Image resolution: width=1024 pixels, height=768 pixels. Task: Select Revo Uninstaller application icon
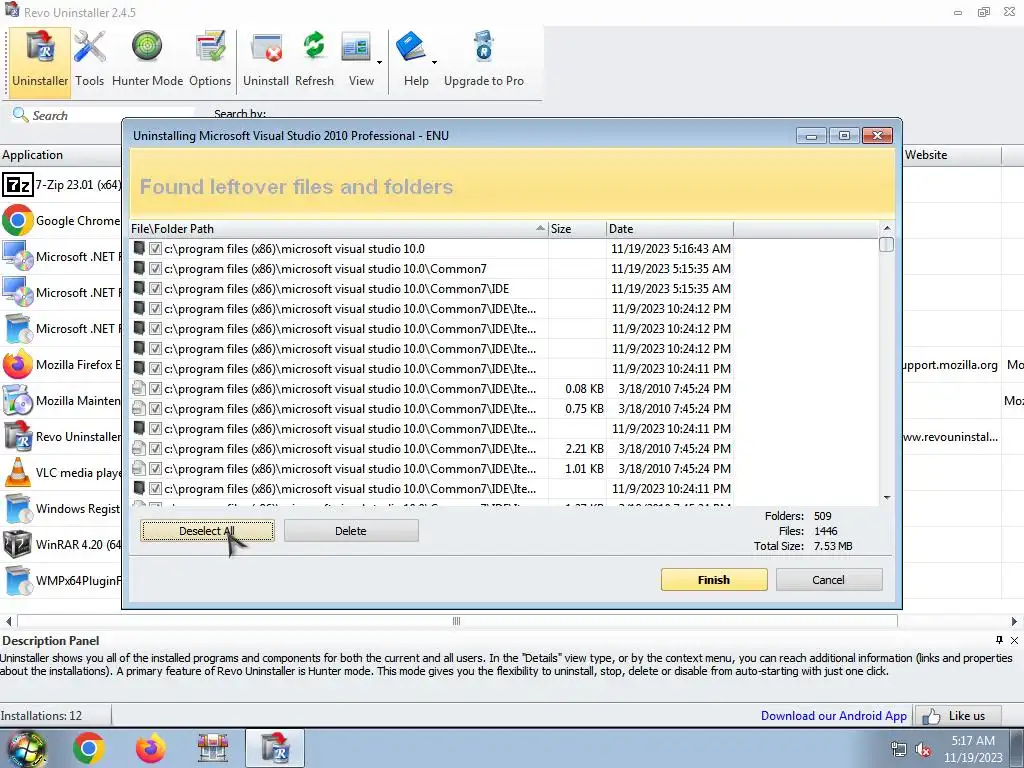[x=17, y=436]
